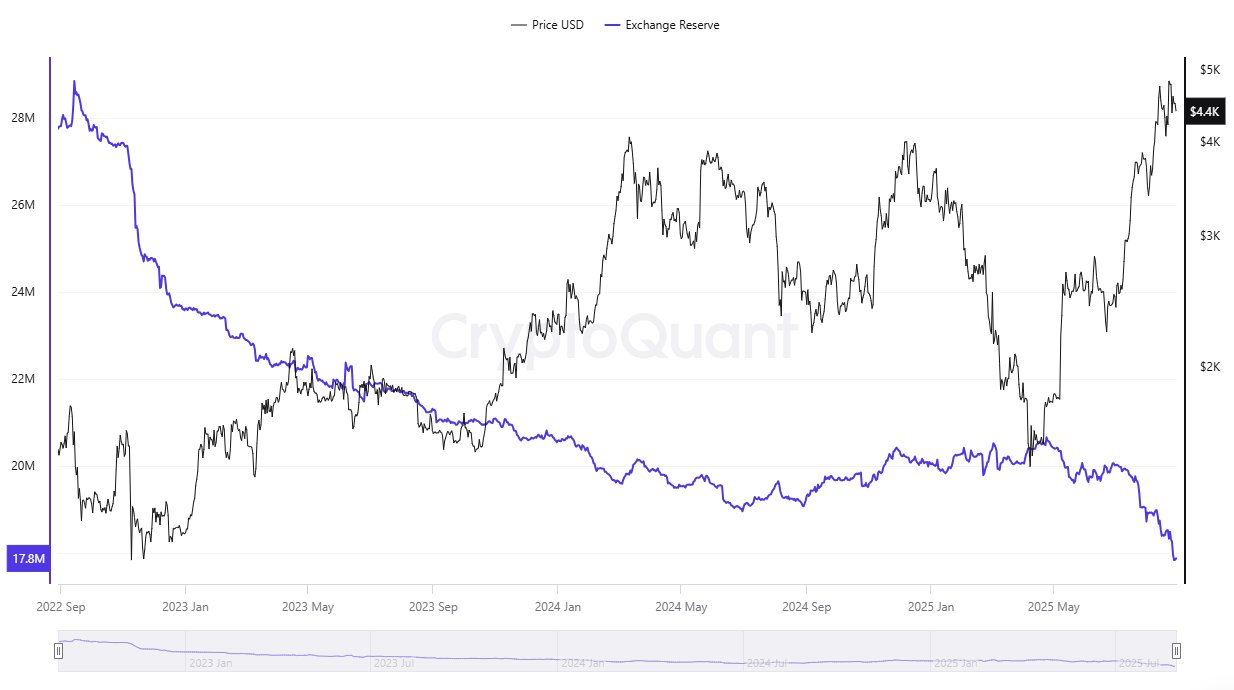1234x690 pixels.
Task: Click the CryptoQuant watermark in chart center
Action: click(613, 336)
